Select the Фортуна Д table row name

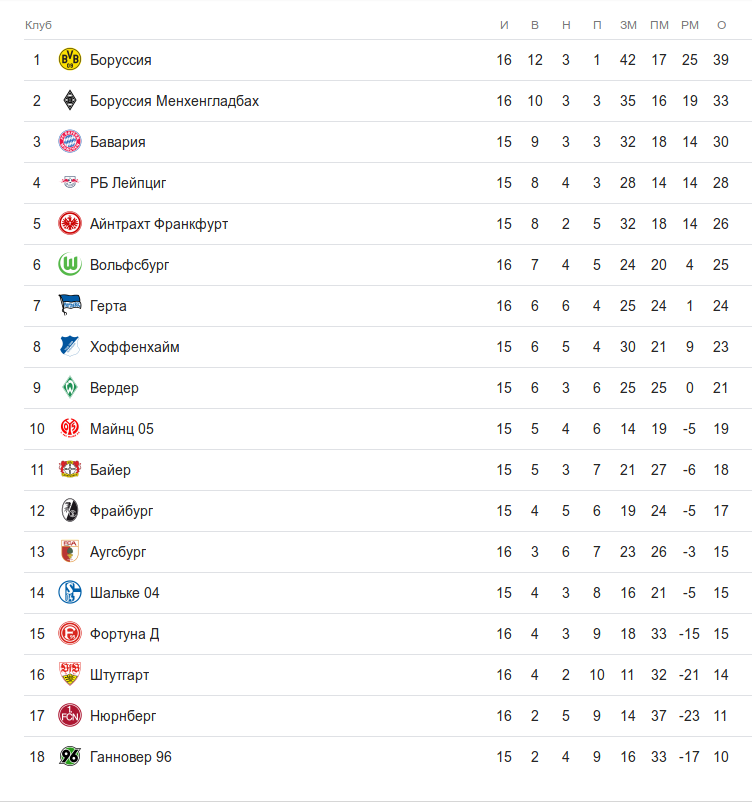point(124,634)
